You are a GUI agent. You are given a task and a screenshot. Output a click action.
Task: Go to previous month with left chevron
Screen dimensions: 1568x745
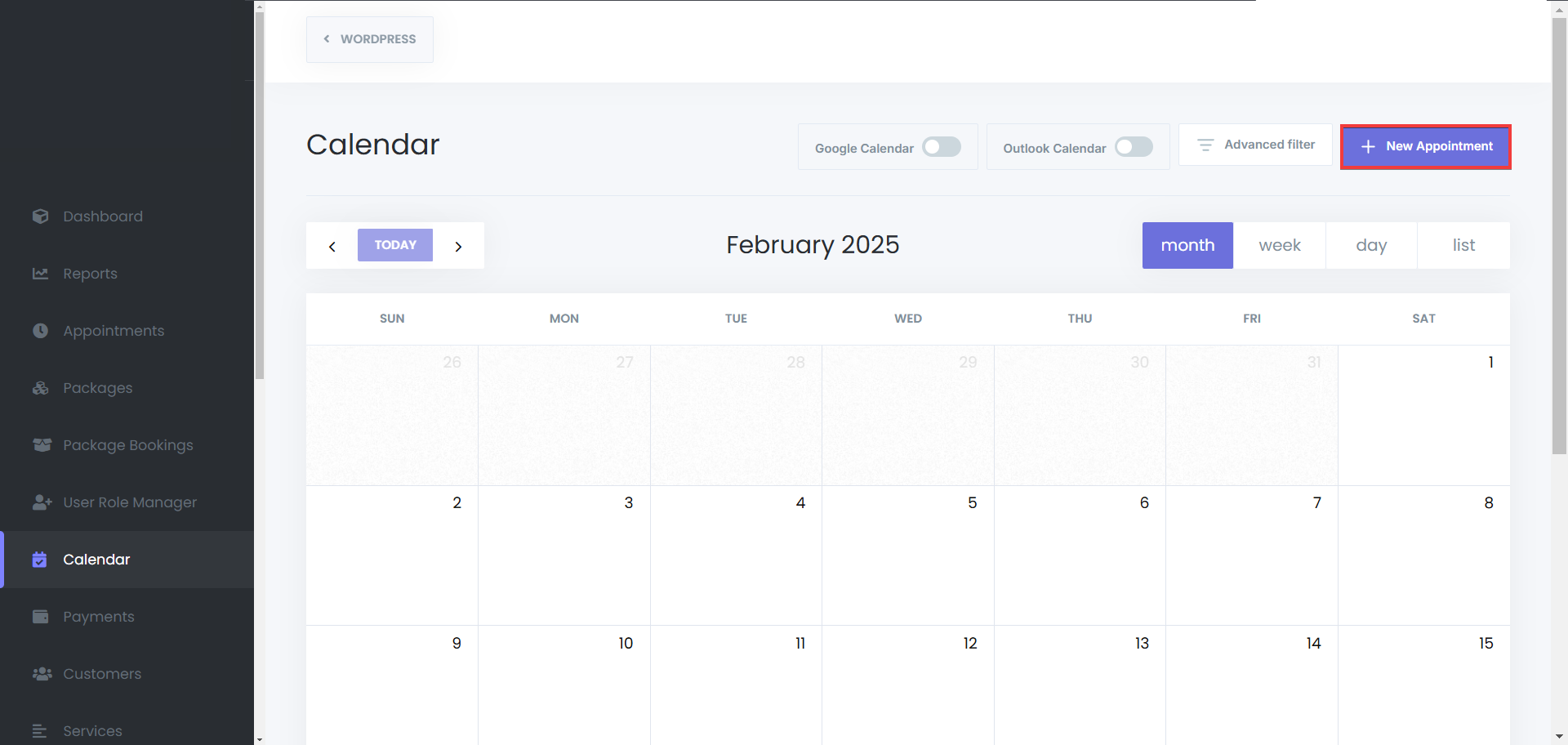tap(332, 246)
